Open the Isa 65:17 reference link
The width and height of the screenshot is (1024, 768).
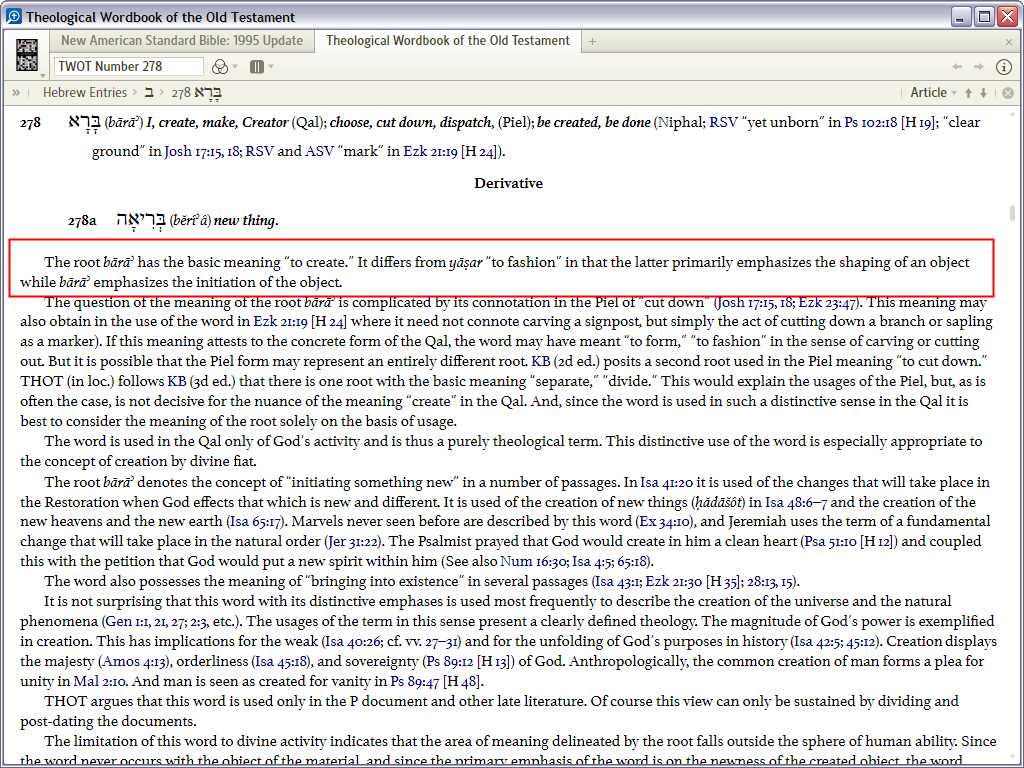[256, 521]
